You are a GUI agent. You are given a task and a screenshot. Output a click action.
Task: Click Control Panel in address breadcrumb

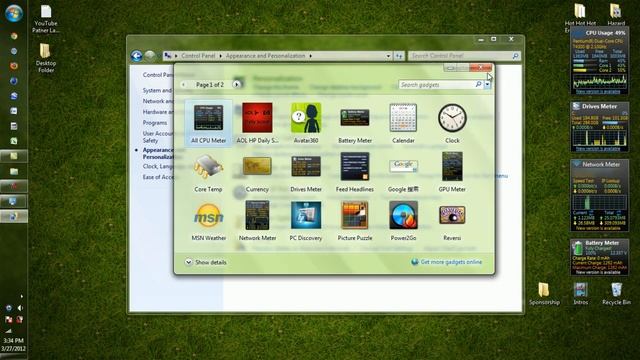[198, 56]
